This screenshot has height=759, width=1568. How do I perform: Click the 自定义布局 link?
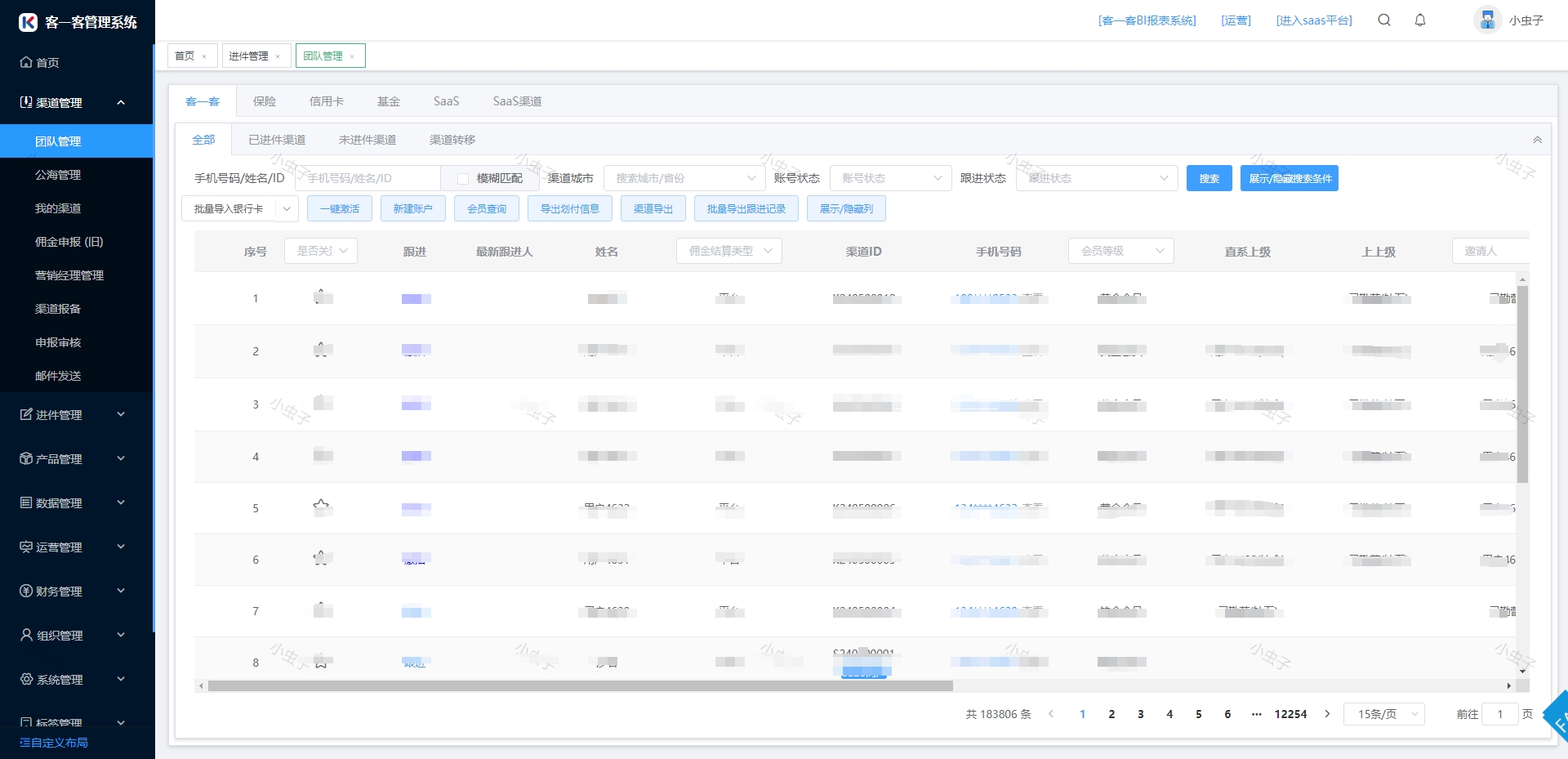[54, 743]
